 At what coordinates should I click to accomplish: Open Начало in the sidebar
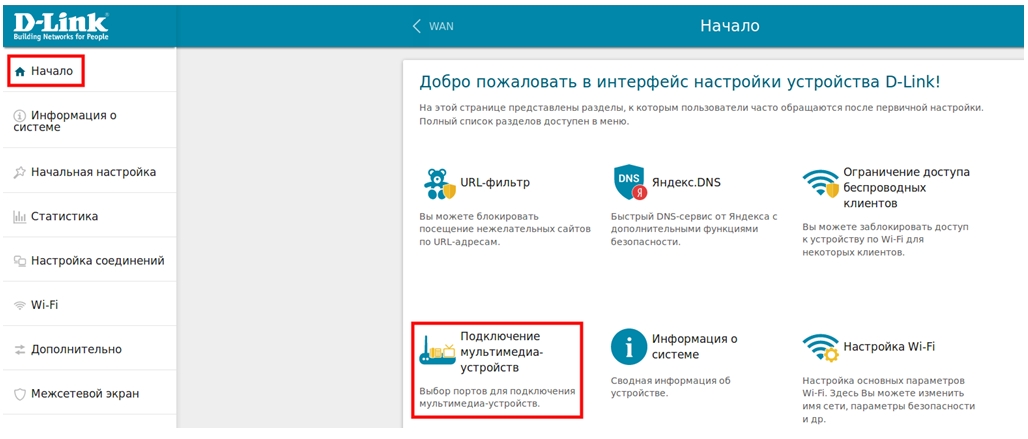[x=51, y=72]
